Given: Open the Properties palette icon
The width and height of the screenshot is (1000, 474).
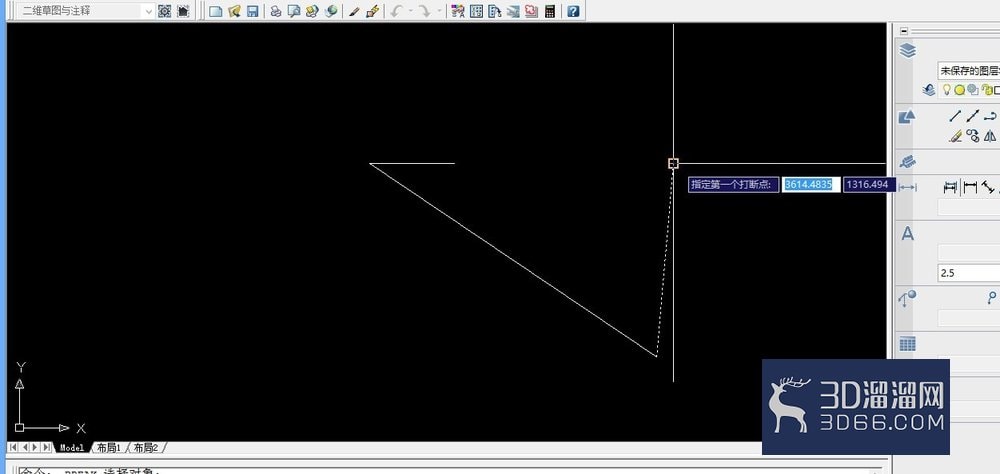Looking at the screenshot, I should point(457,11).
